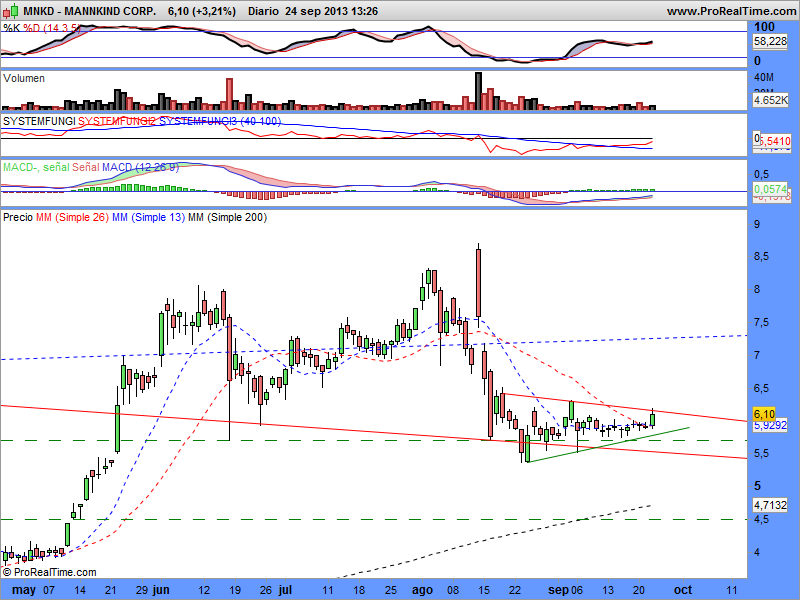This screenshot has width=800, height=600.
Task: Click the SYSTEMFUNGI3 (40 100) label
Action: click(220, 121)
